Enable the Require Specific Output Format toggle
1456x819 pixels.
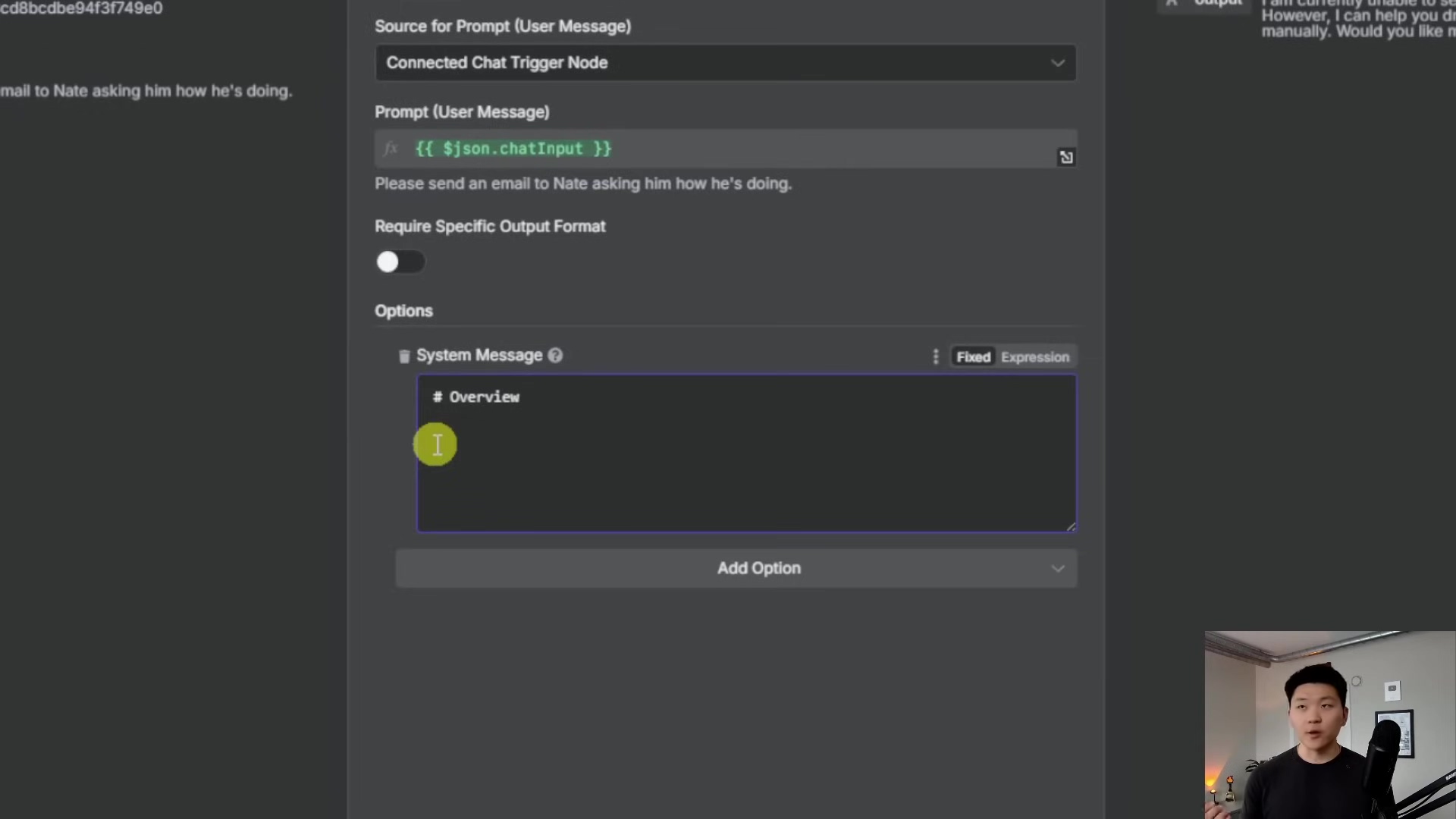400,261
